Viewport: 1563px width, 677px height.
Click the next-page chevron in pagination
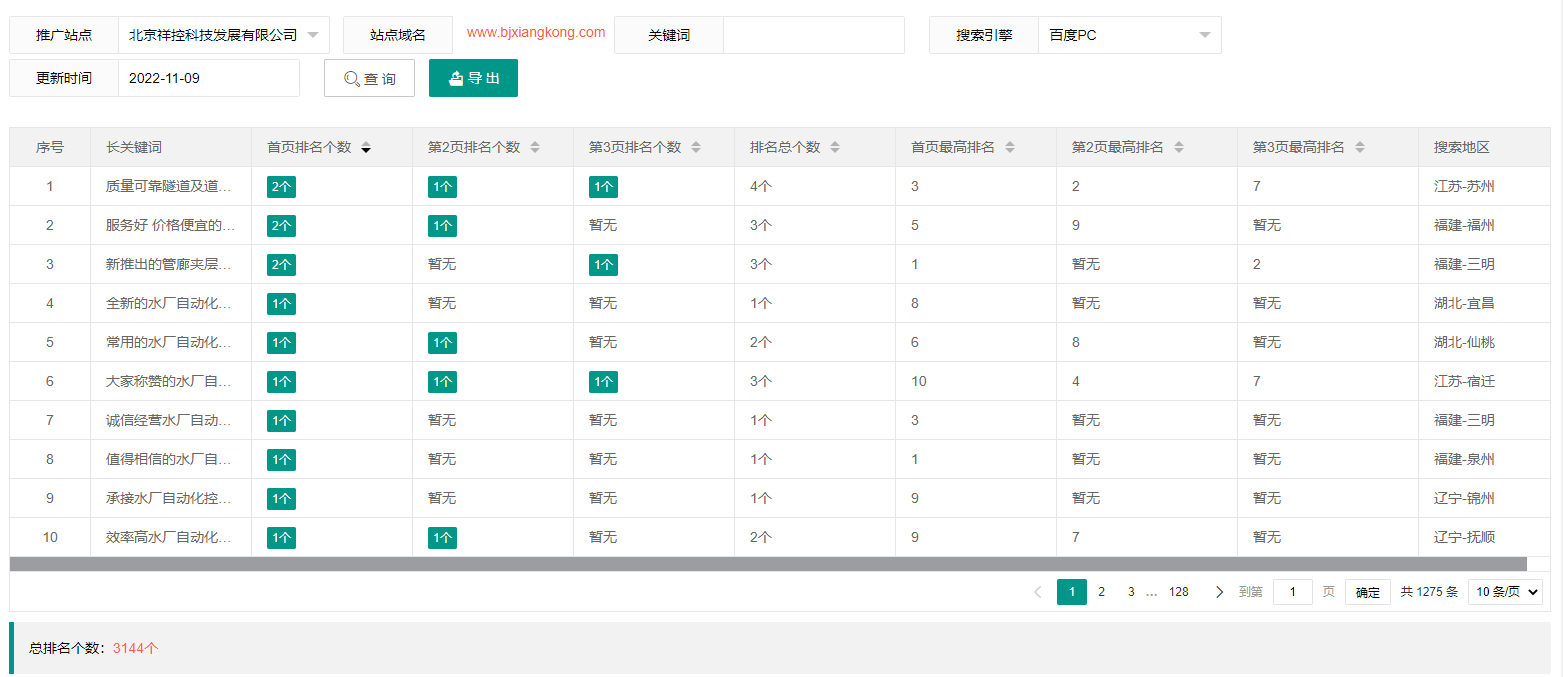click(1219, 592)
